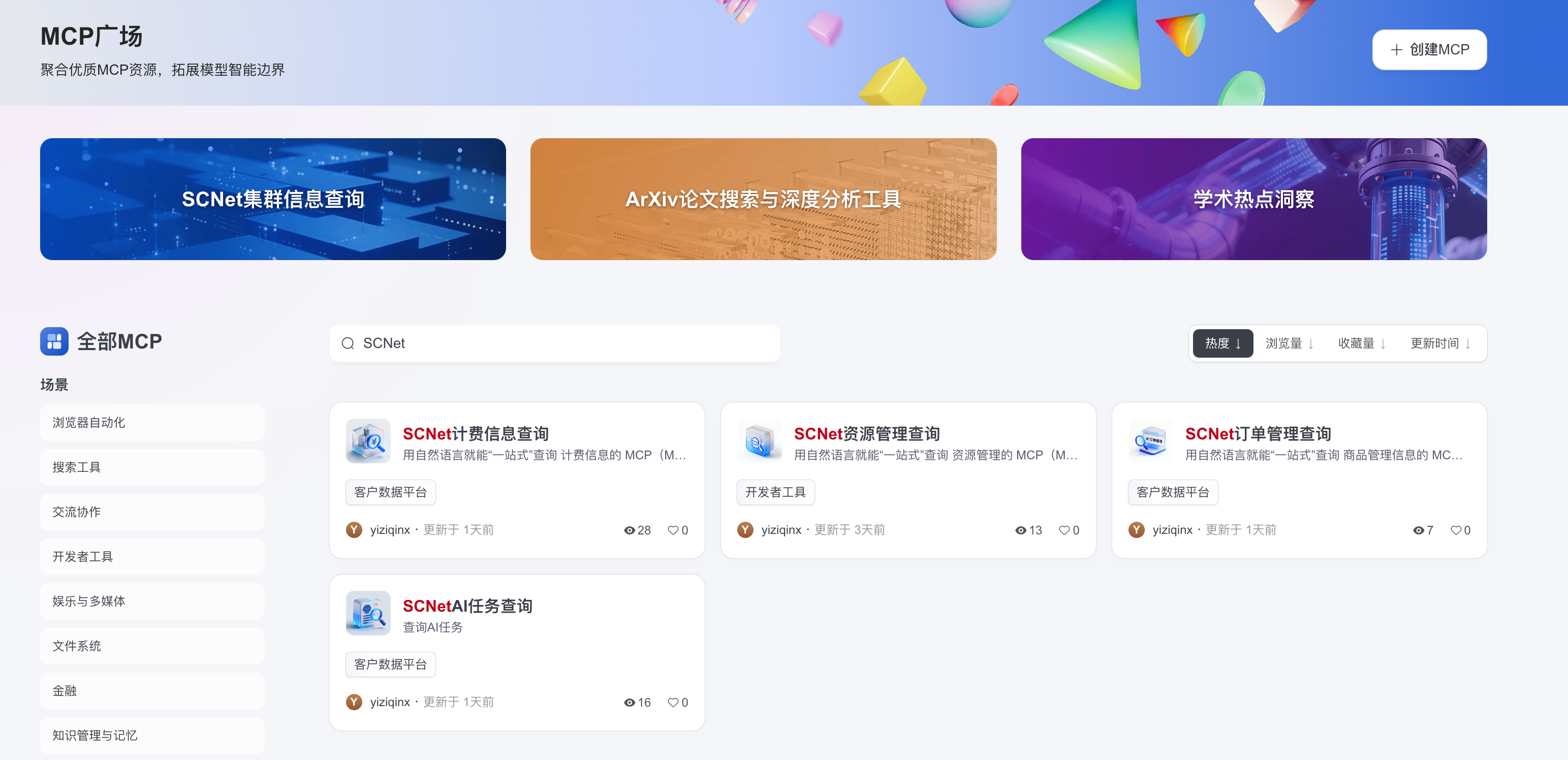The width and height of the screenshot is (1568, 760).
Task: Favorite SCNet订单管理查询 with heart icon
Action: tap(1455, 530)
